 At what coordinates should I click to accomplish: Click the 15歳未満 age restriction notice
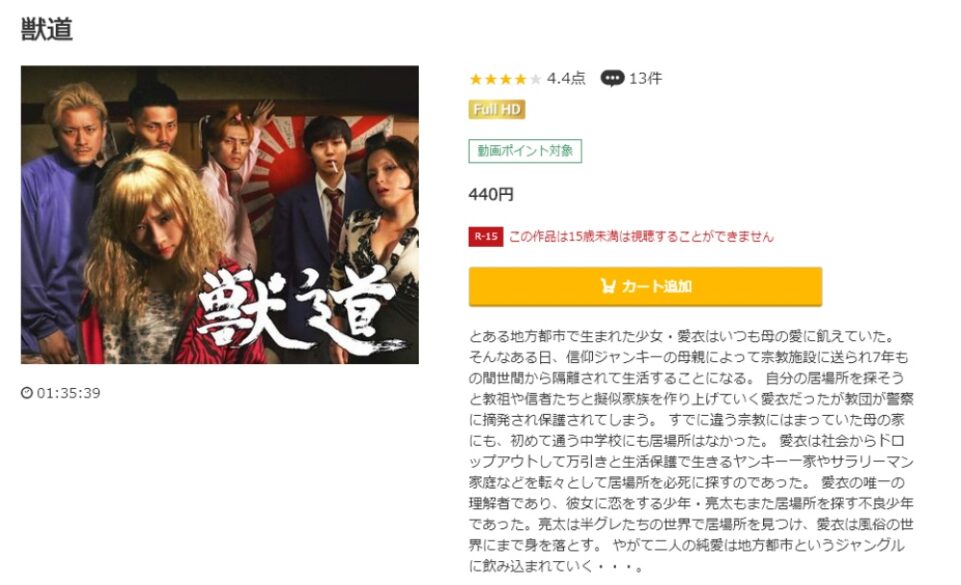pyautogui.click(x=641, y=236)
